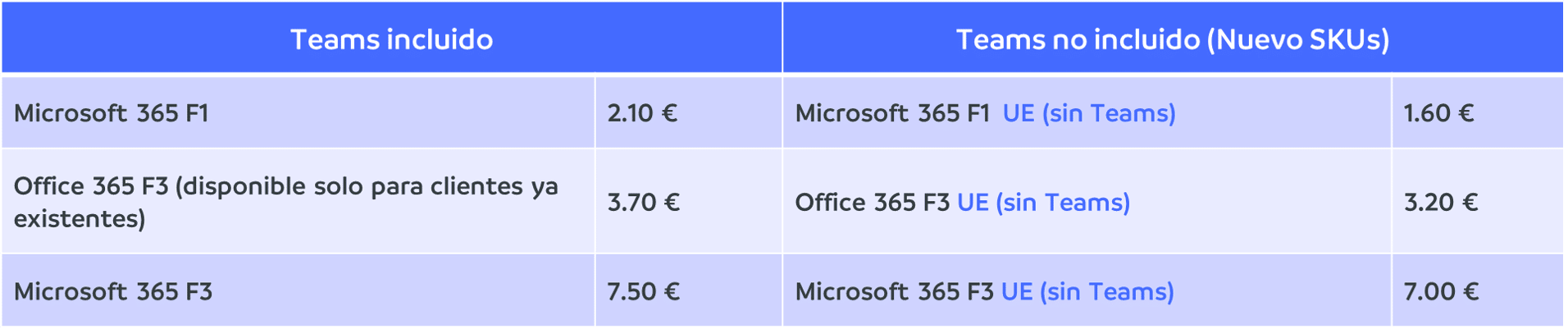Click the word 'existentes)' in the Office row
Screen dimensions: 1568x329
(x=80, y=219)
